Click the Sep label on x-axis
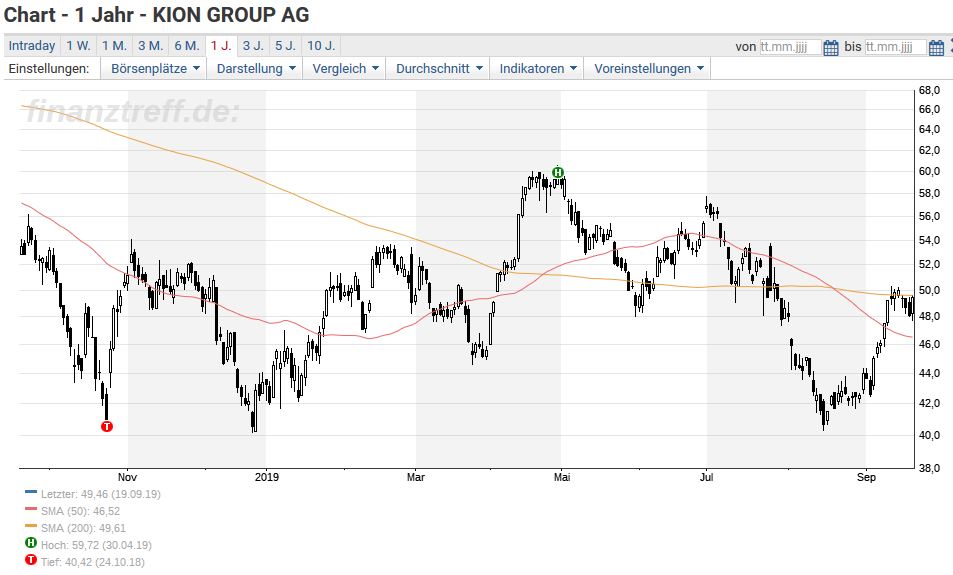 [x=866, y=477]
